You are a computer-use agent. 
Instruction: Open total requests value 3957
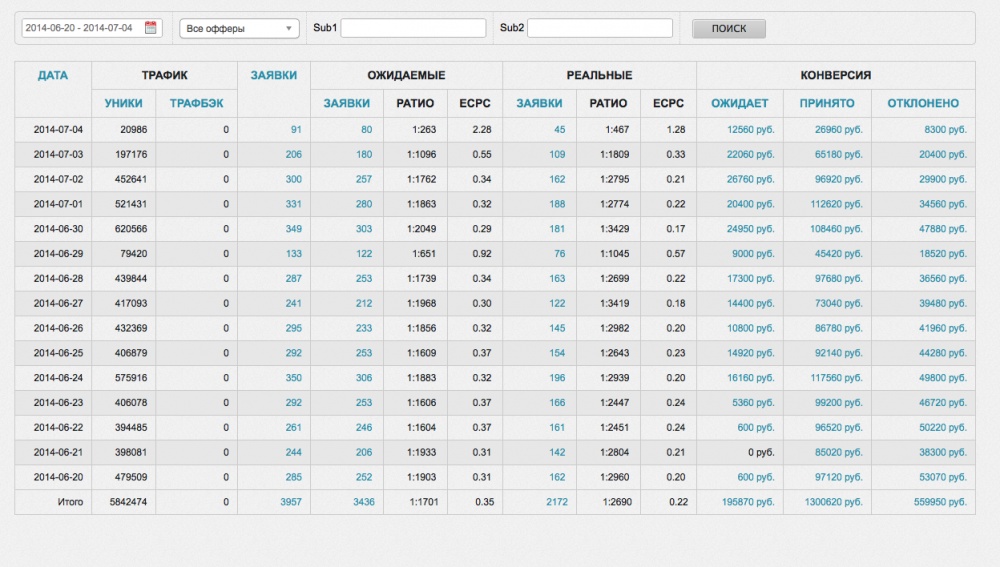tap(291, 502)
